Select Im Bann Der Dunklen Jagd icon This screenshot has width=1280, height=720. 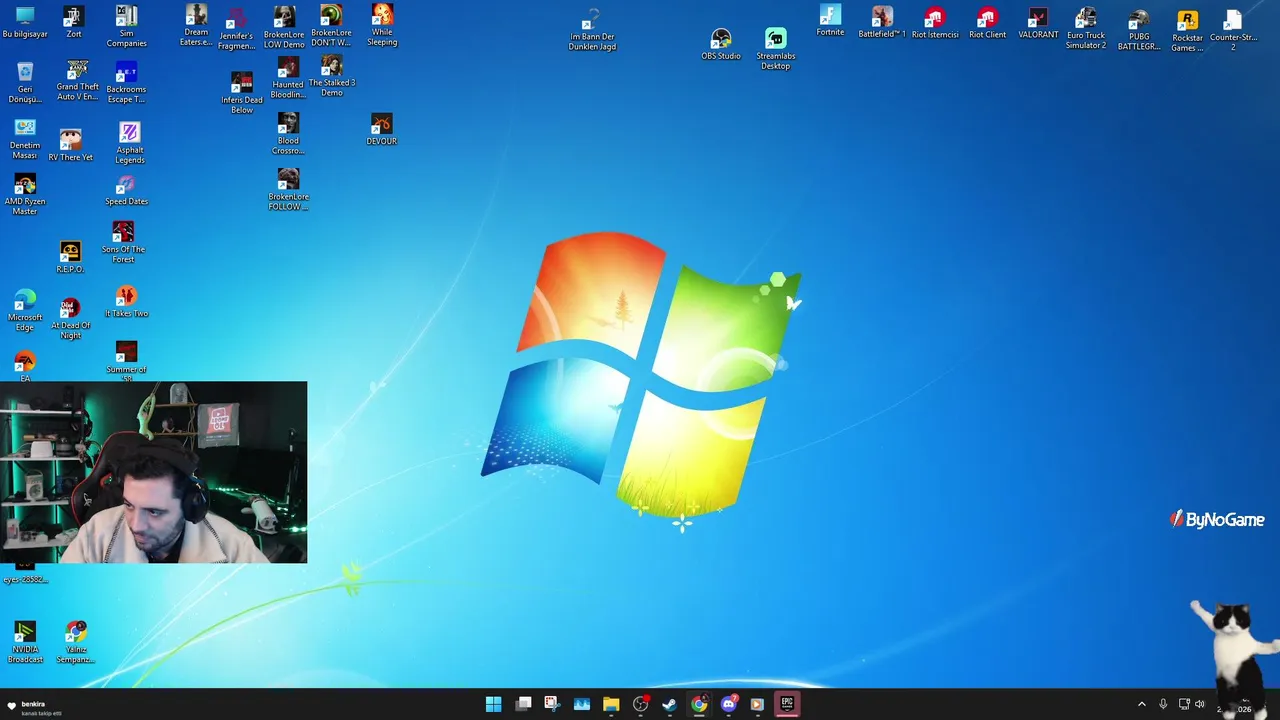tap(592, 29)
